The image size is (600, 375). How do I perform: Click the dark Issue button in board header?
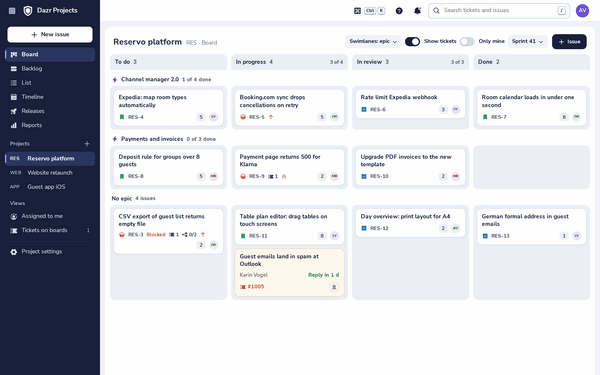pos(569,42)
